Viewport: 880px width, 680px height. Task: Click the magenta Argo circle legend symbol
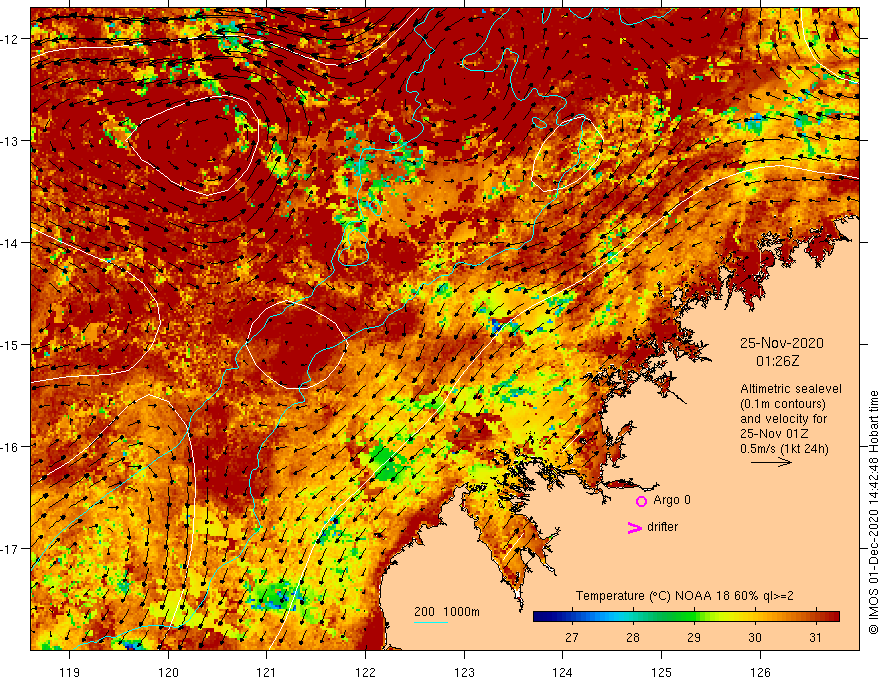tap(641, 501)
